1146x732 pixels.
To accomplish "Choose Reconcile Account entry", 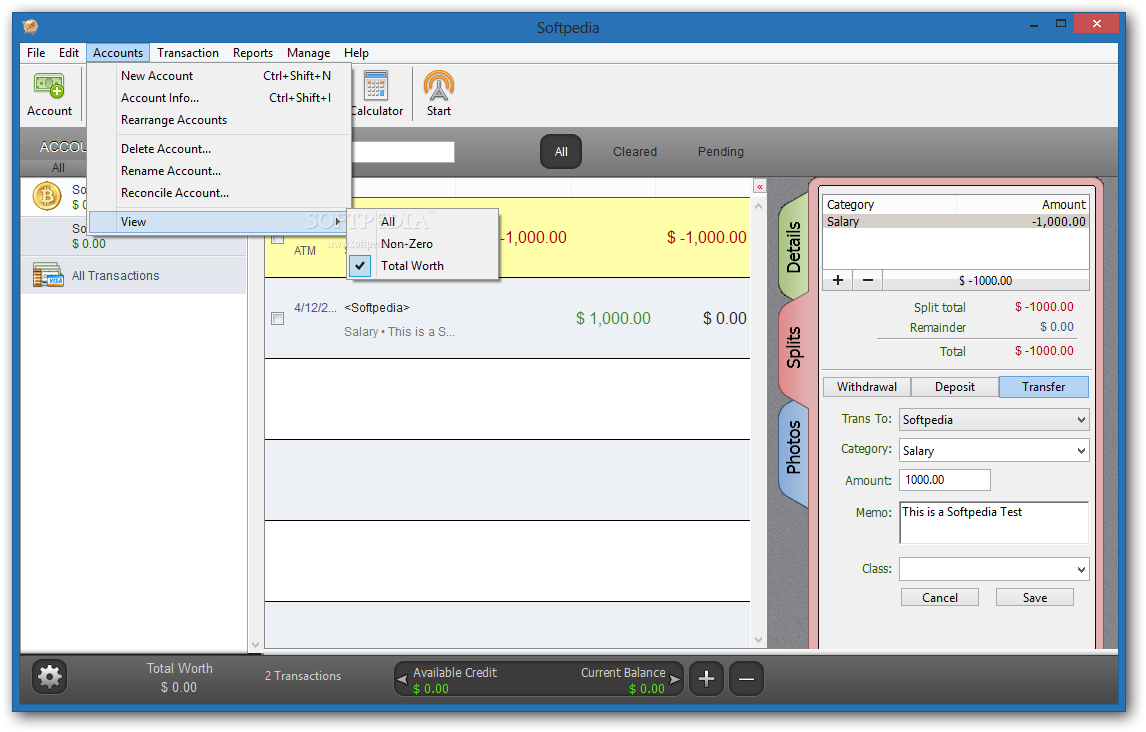I will coord(218,193).
